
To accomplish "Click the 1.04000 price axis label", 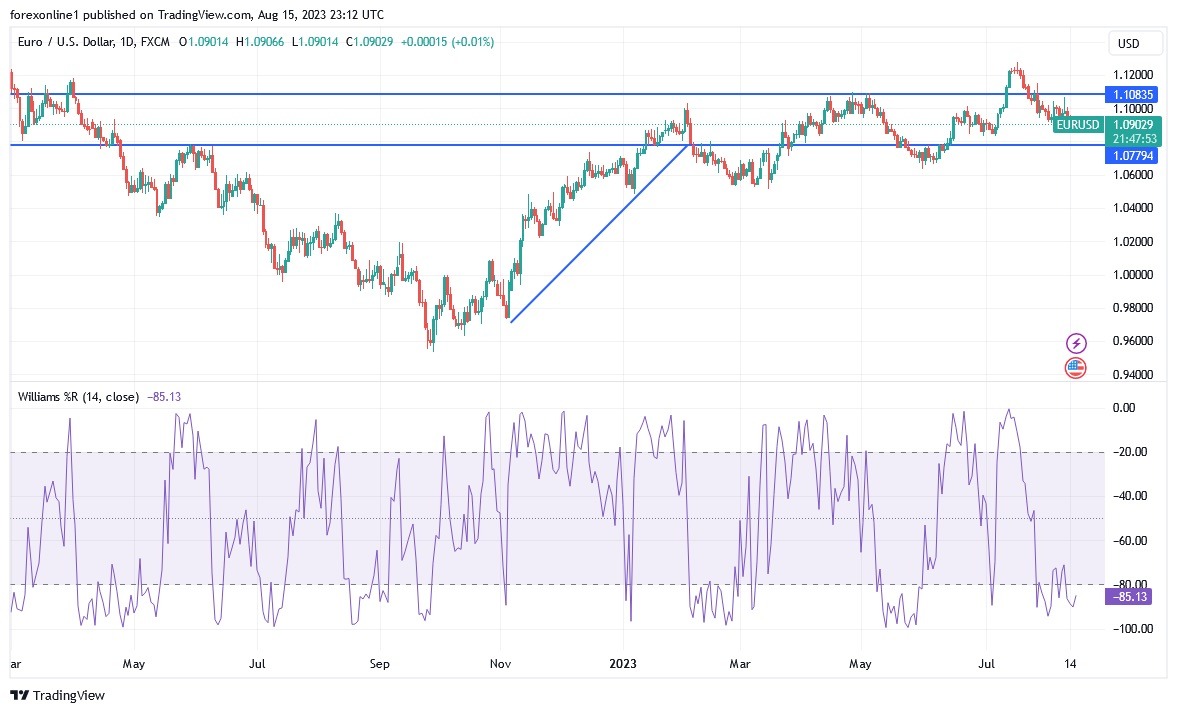I will tap(1132, 208).
